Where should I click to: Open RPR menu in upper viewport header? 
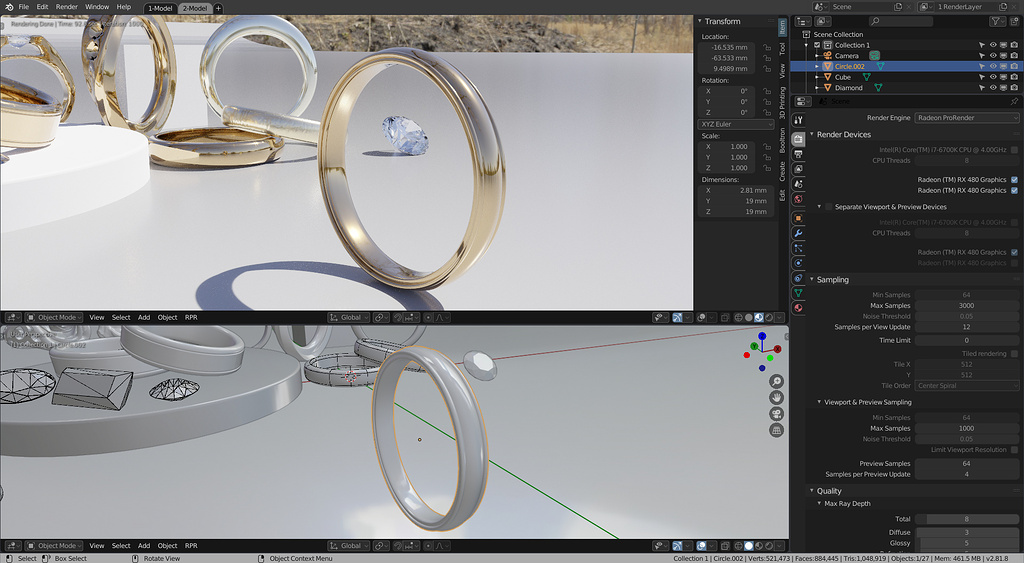click(x=191, y=317)
